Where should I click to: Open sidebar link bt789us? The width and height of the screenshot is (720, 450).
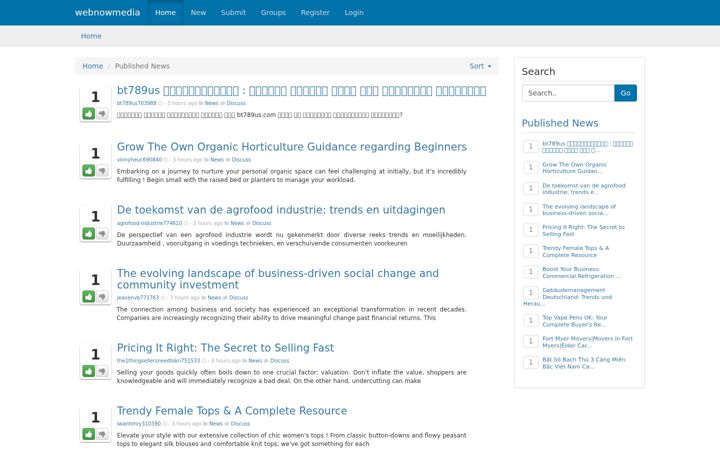pyautogui.click(x=587, y=147)
